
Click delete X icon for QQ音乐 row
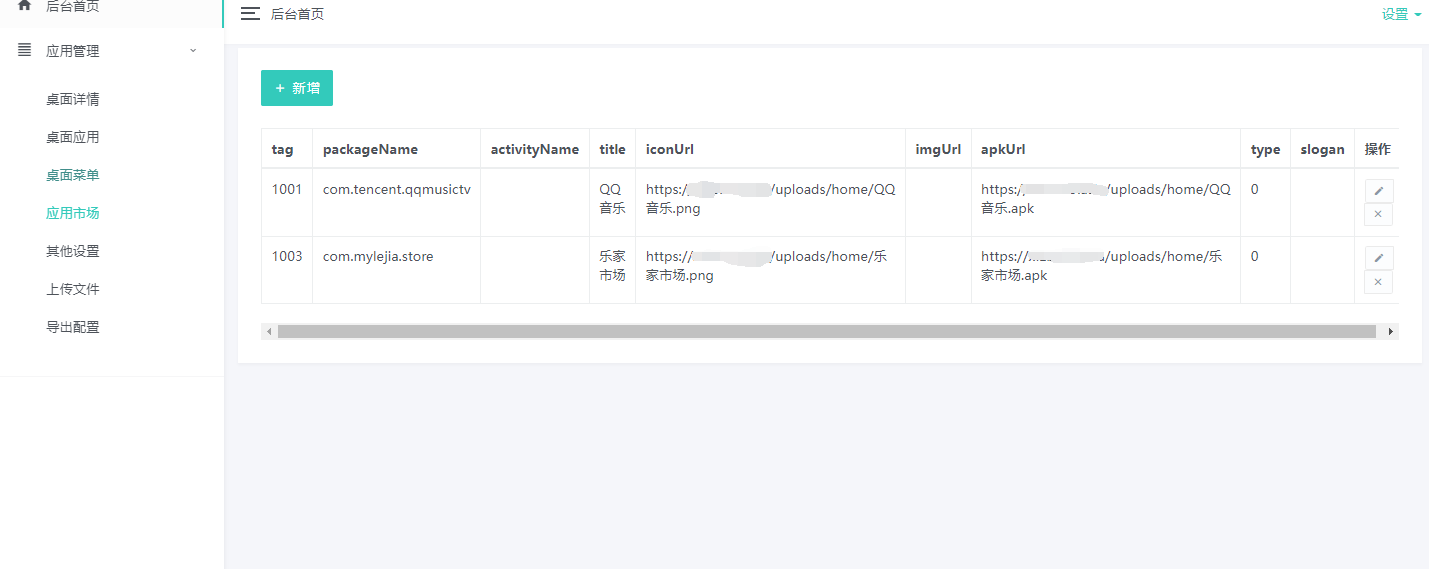(x=1378, y=214)
